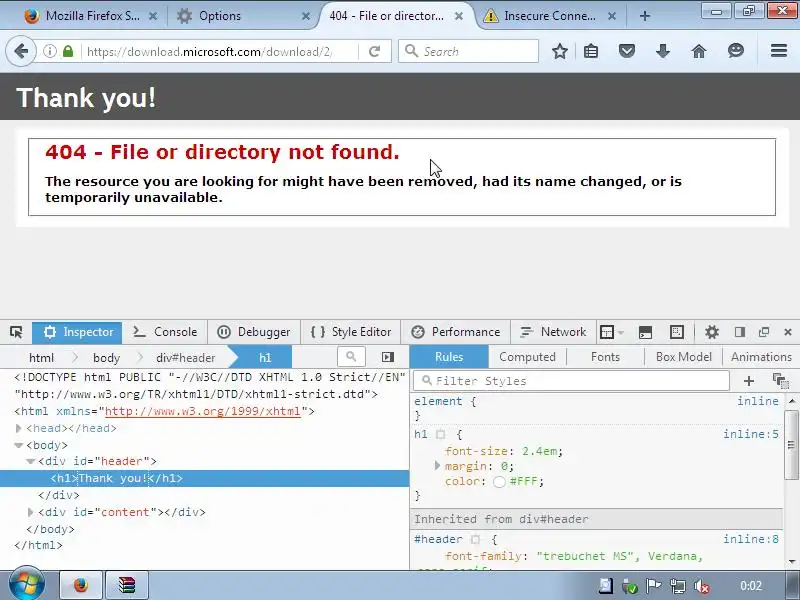Viewport: 800px width, 600px height.
Task: Toggle pseudo-class panel icon beside plus
Action: click(x=781, y=381)
